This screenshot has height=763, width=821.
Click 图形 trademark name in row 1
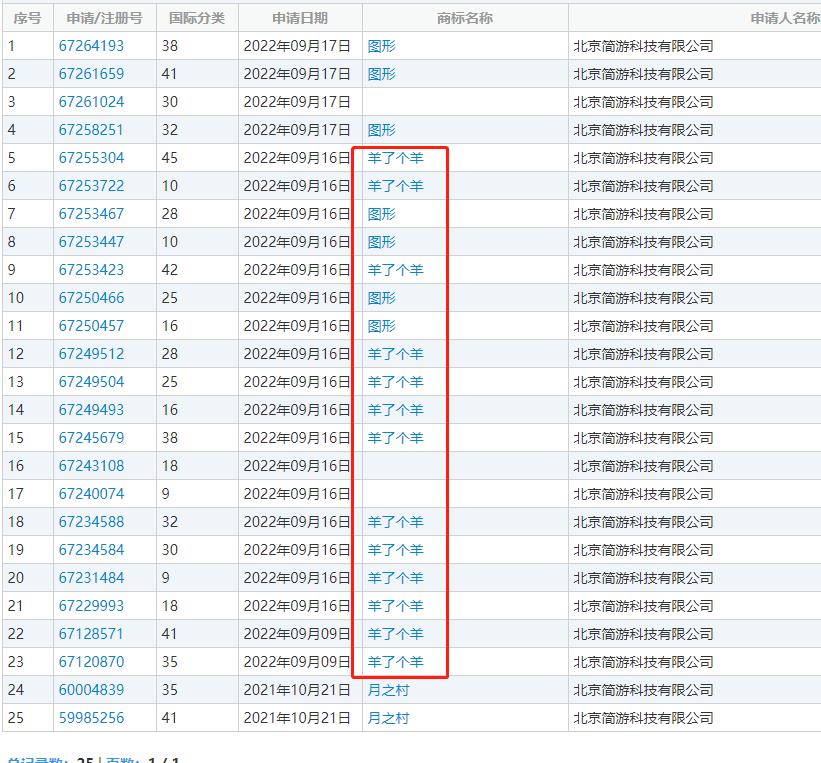(381, 46)
